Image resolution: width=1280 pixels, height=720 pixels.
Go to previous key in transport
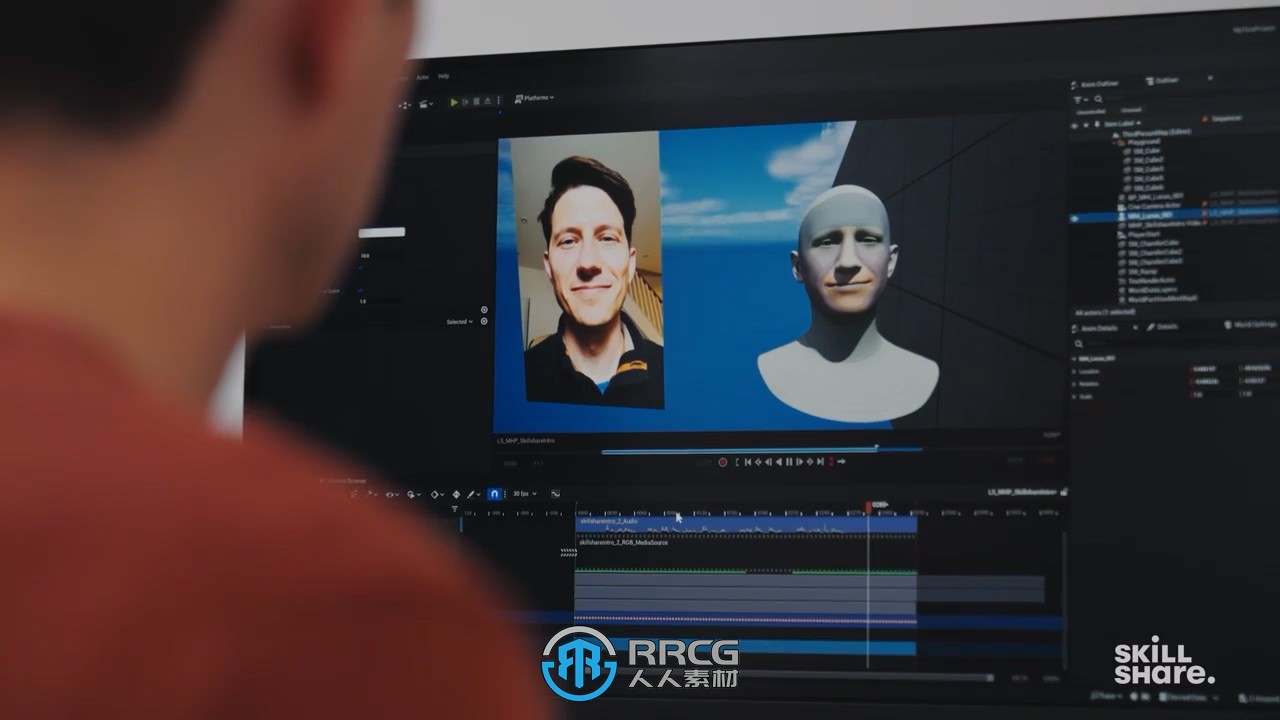click(758, 462)
